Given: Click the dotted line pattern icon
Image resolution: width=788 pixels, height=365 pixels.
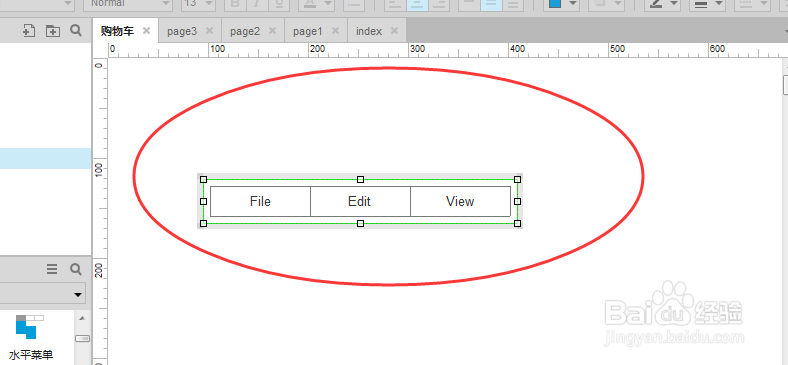Looking at the screenshot, I should (745, 4).
